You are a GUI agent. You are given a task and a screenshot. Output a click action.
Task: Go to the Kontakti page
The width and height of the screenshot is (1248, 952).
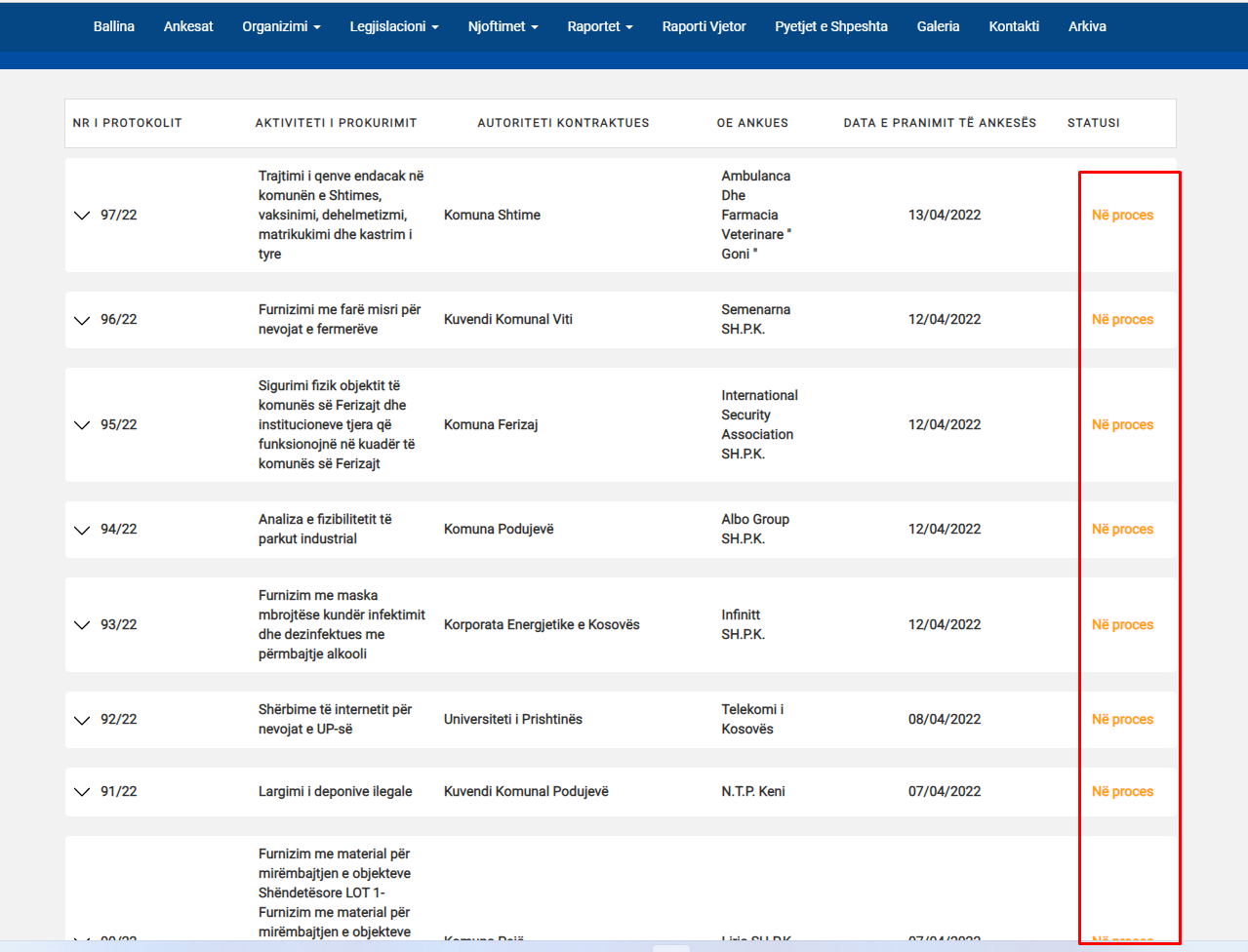click(1014, 26)
